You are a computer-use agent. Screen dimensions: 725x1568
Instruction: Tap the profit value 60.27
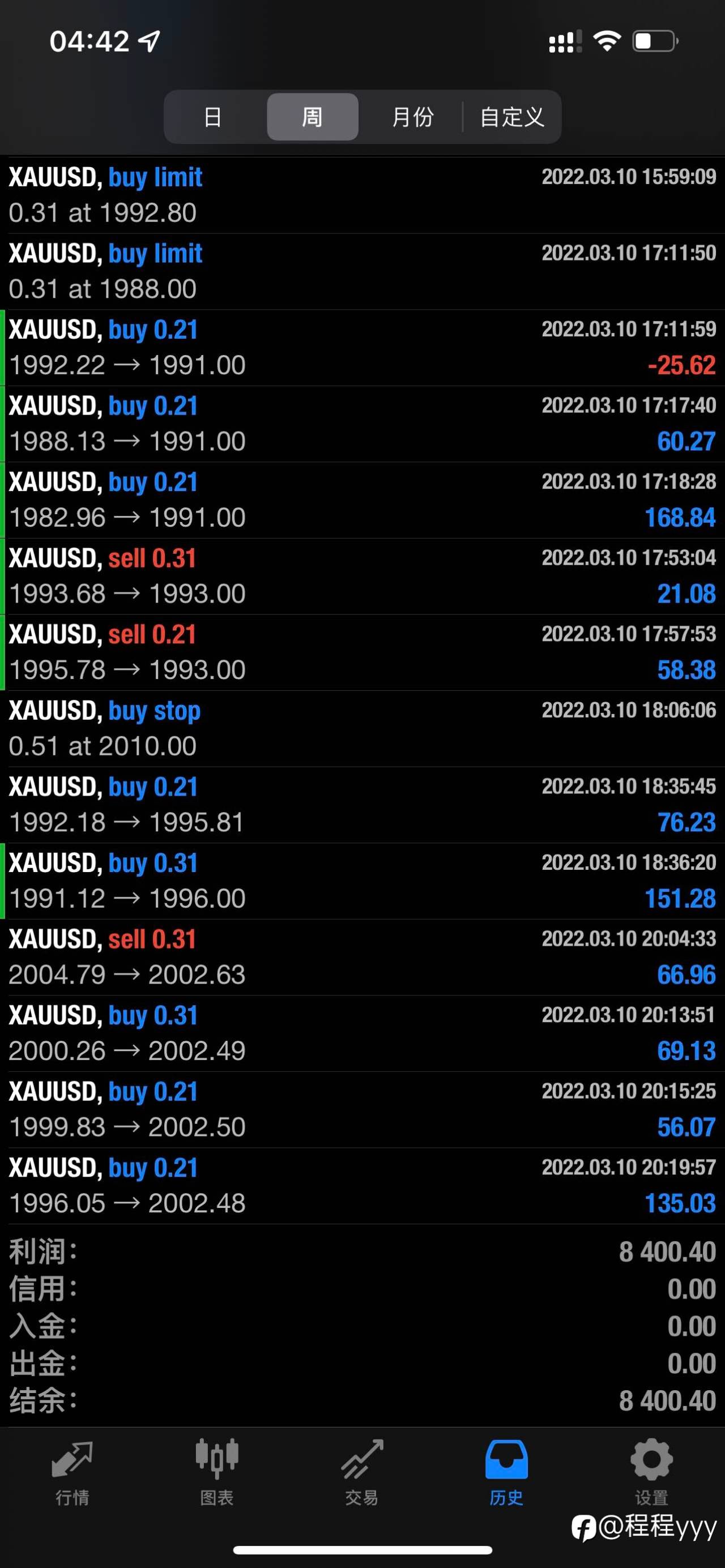[x=686, y=441]
